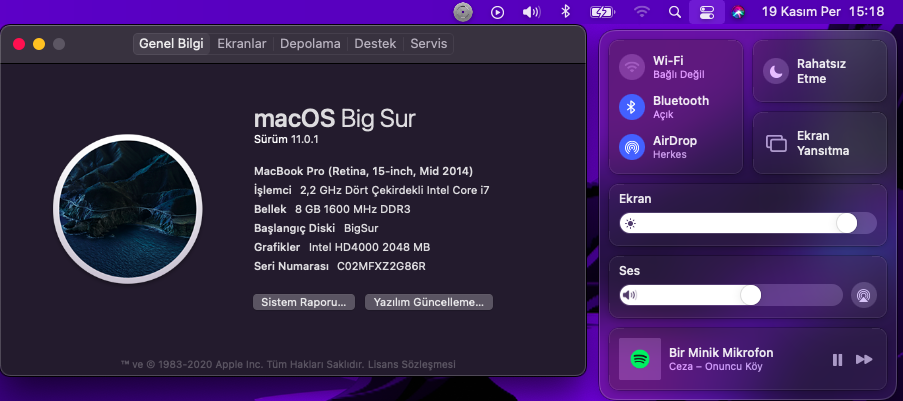Click the battery charging icon in menu bar
The image size is (903, 401).
(602, 12)
